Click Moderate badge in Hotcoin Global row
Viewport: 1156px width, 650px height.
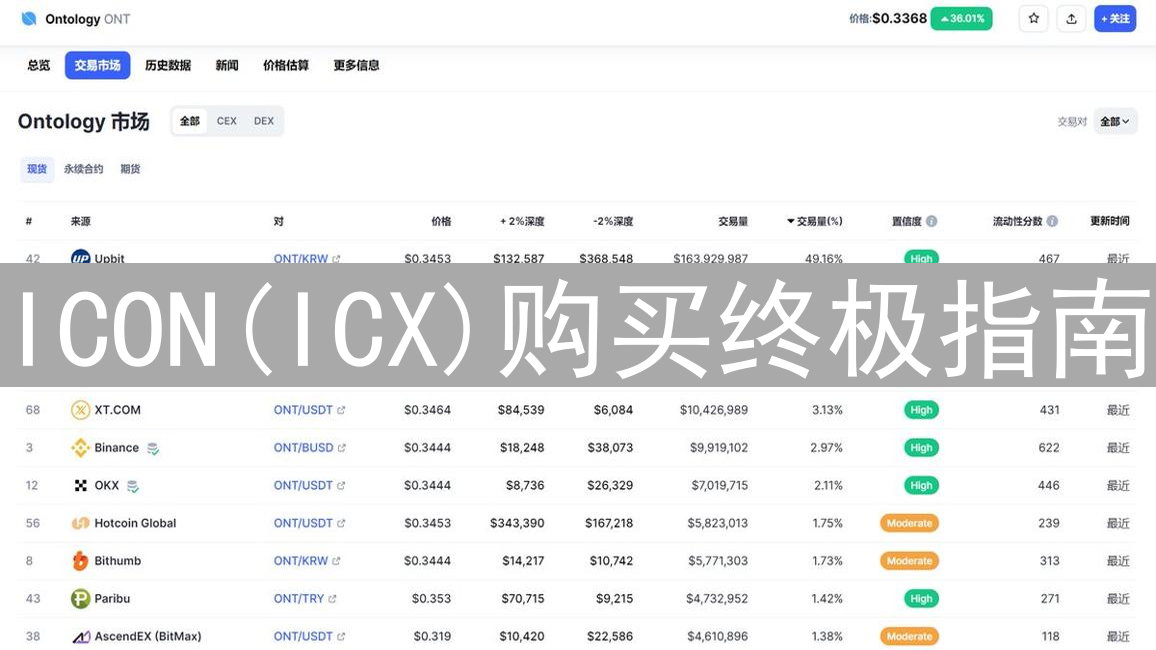909,523
